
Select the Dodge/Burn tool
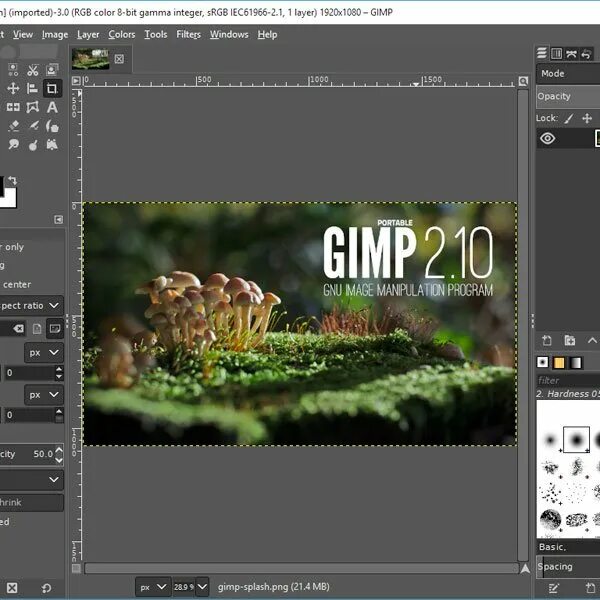[33, 145]
